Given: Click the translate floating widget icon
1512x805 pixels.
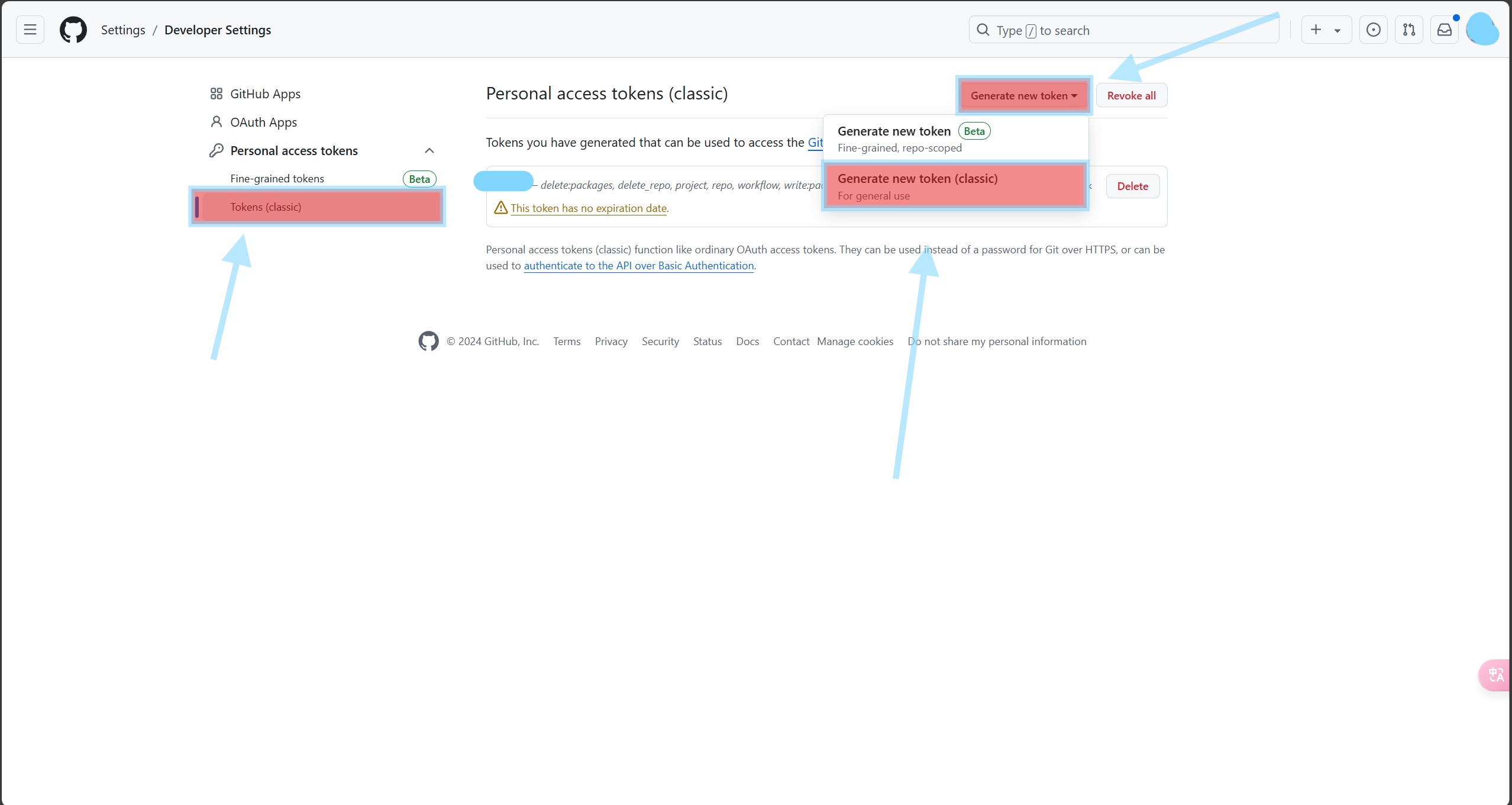Looking at the screenshot, I should click(1496, 675).
